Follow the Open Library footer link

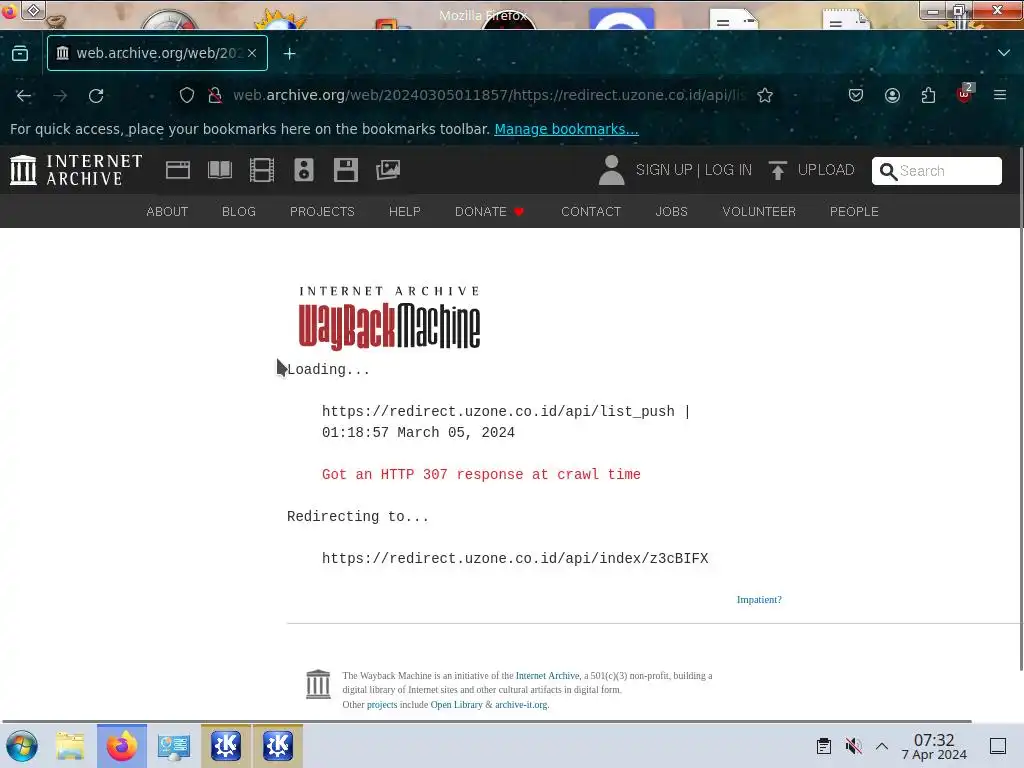456,705
